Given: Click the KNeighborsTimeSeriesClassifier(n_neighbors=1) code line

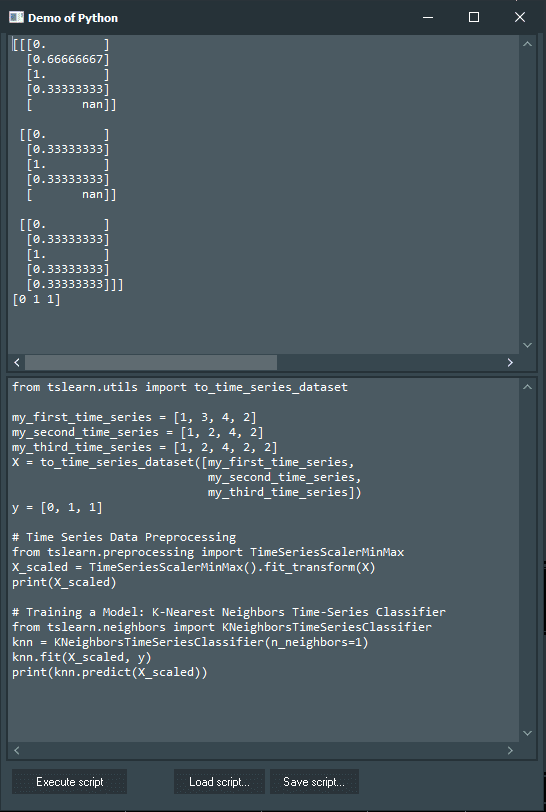Looking at the screenshot, I should click(x=190, y=642).
